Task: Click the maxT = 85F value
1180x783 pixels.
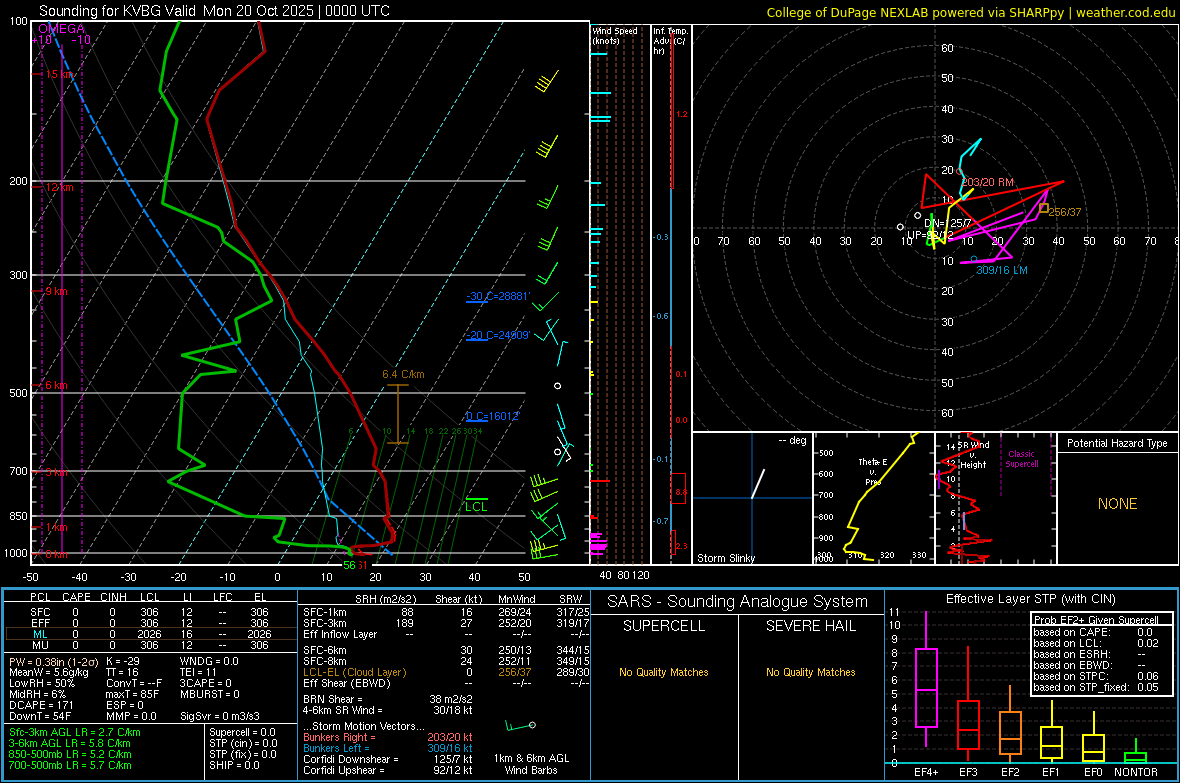Action: click(x=132, y=694)
